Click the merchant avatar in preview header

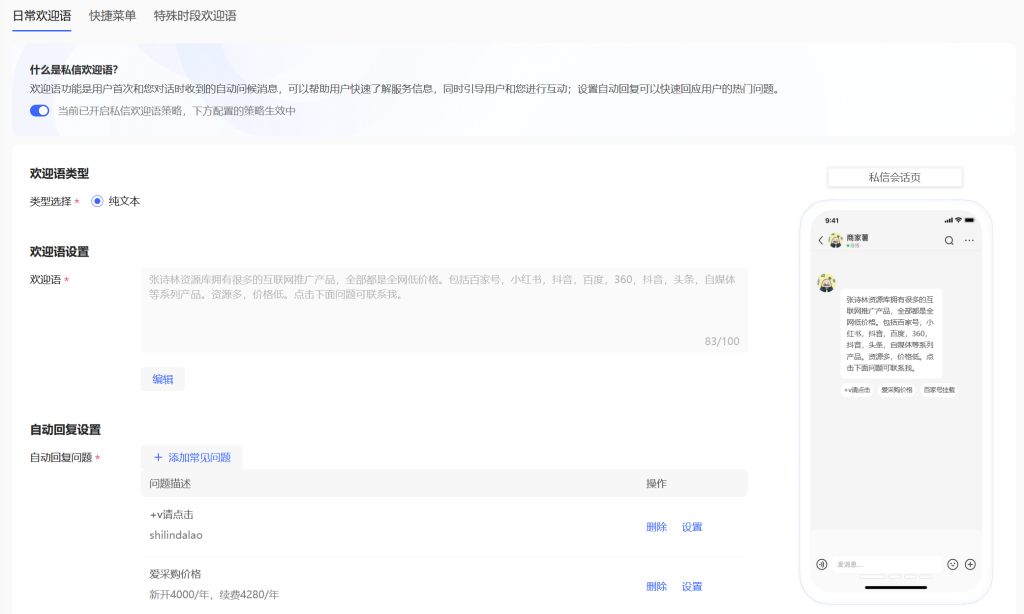(836, 240)
